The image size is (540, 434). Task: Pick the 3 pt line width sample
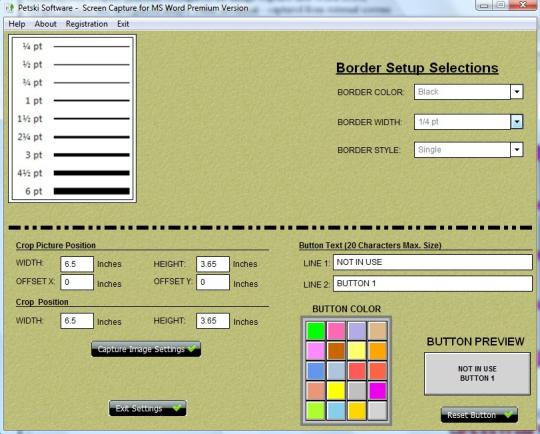tap(76, 155)
